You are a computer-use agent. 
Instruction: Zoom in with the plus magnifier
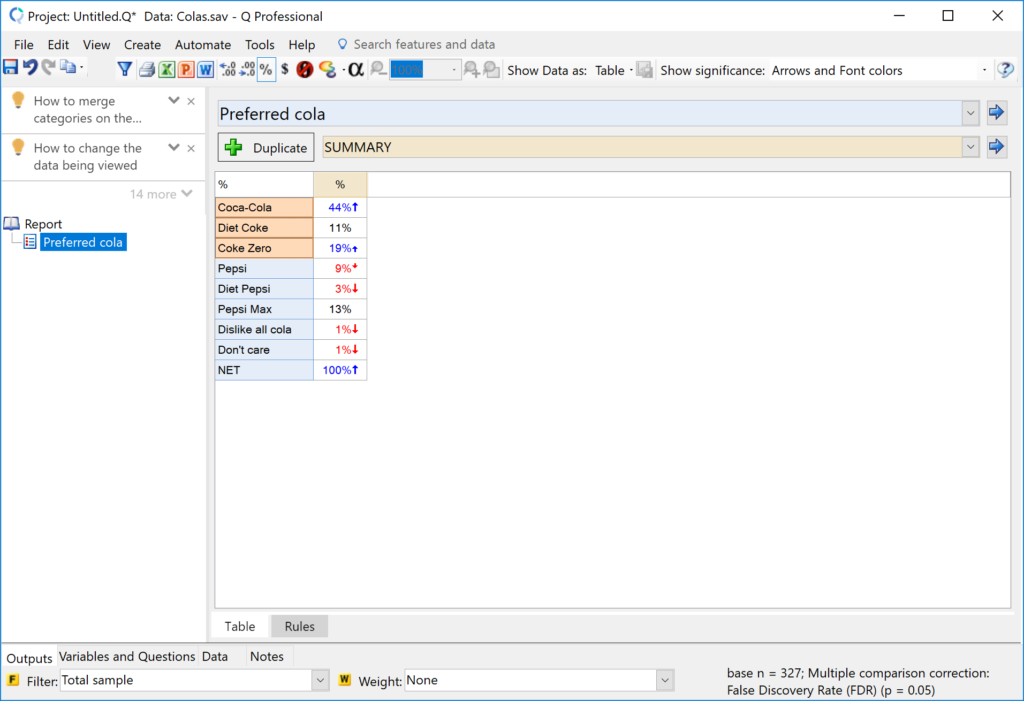coord(471,70)
